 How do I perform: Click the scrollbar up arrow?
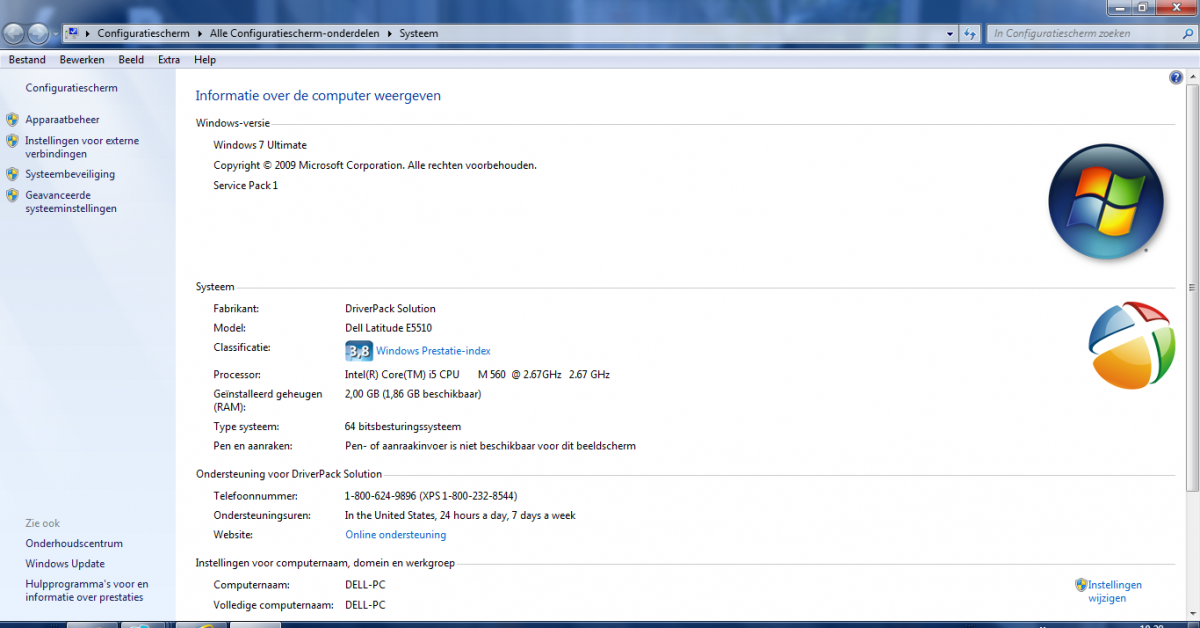pos(1192,77)
